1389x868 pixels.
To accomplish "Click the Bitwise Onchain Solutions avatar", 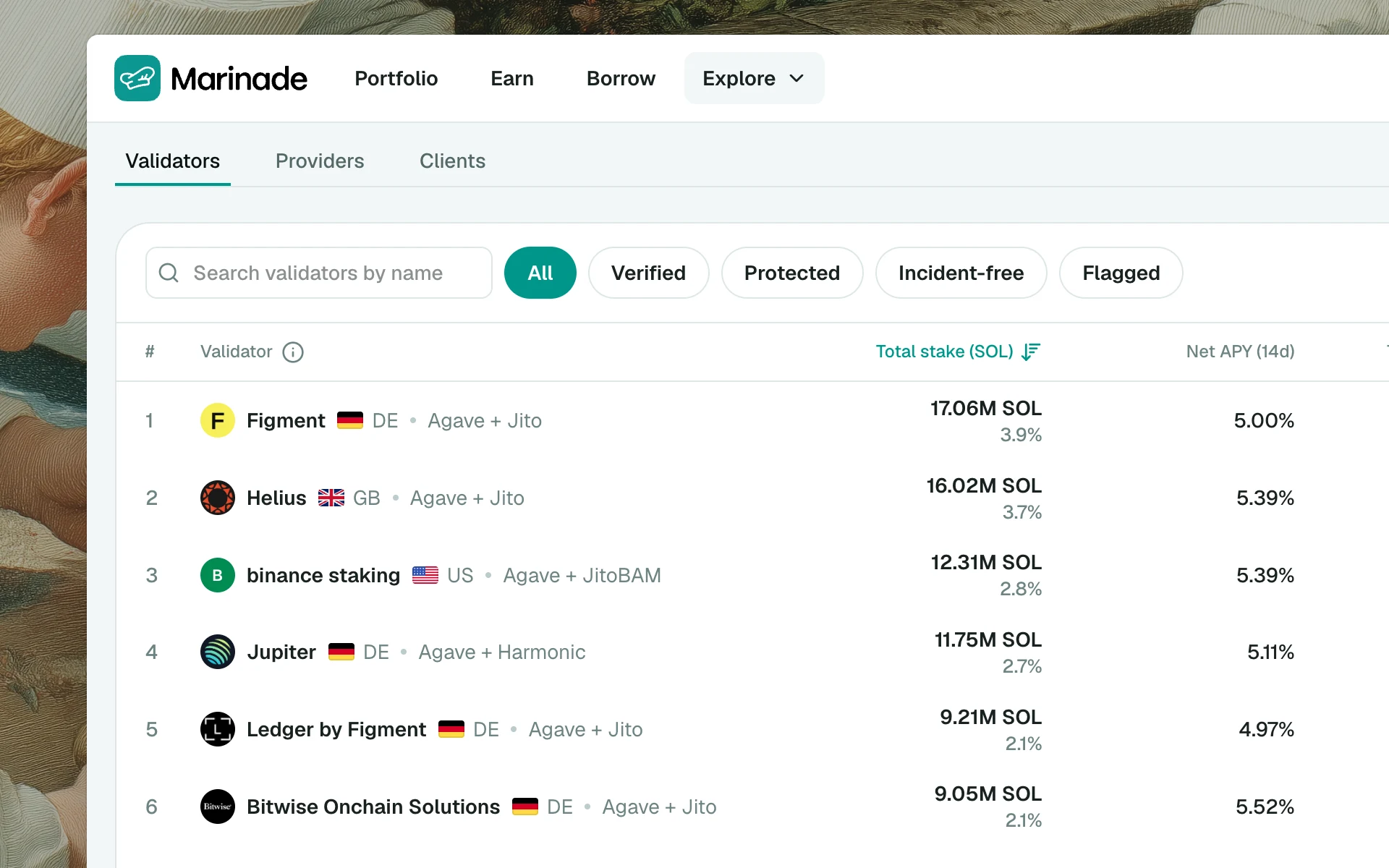I will pos(218,807).
